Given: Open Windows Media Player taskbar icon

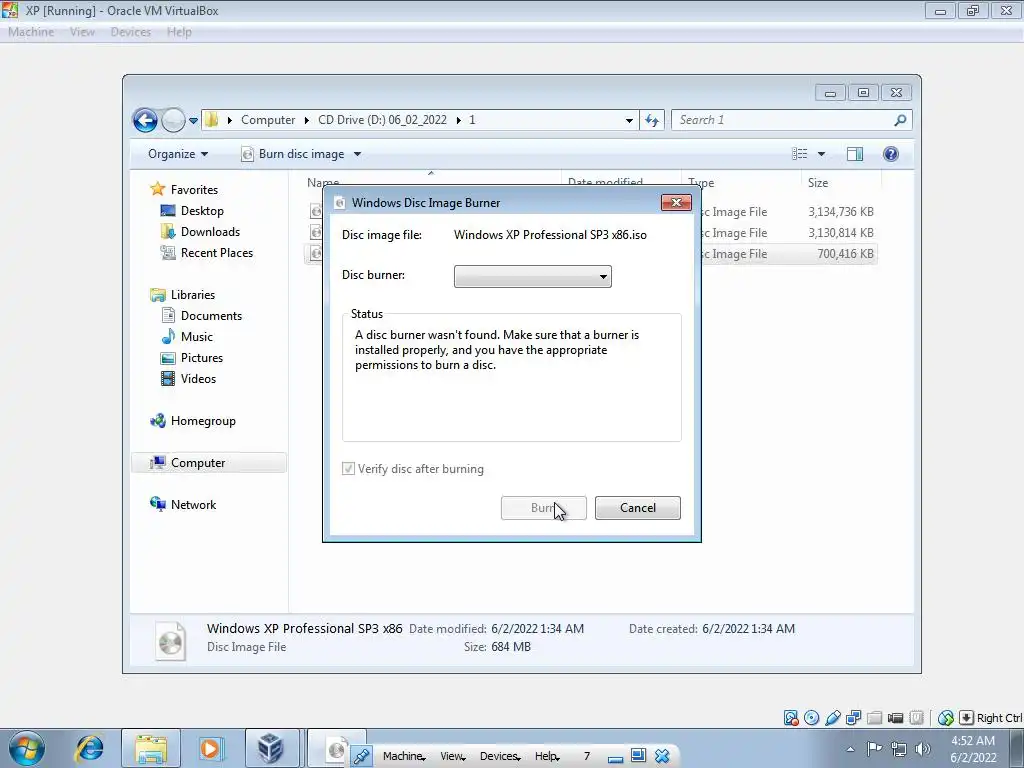Looking at the screenshot, I should pyautogui.click(x=210, y=748).
